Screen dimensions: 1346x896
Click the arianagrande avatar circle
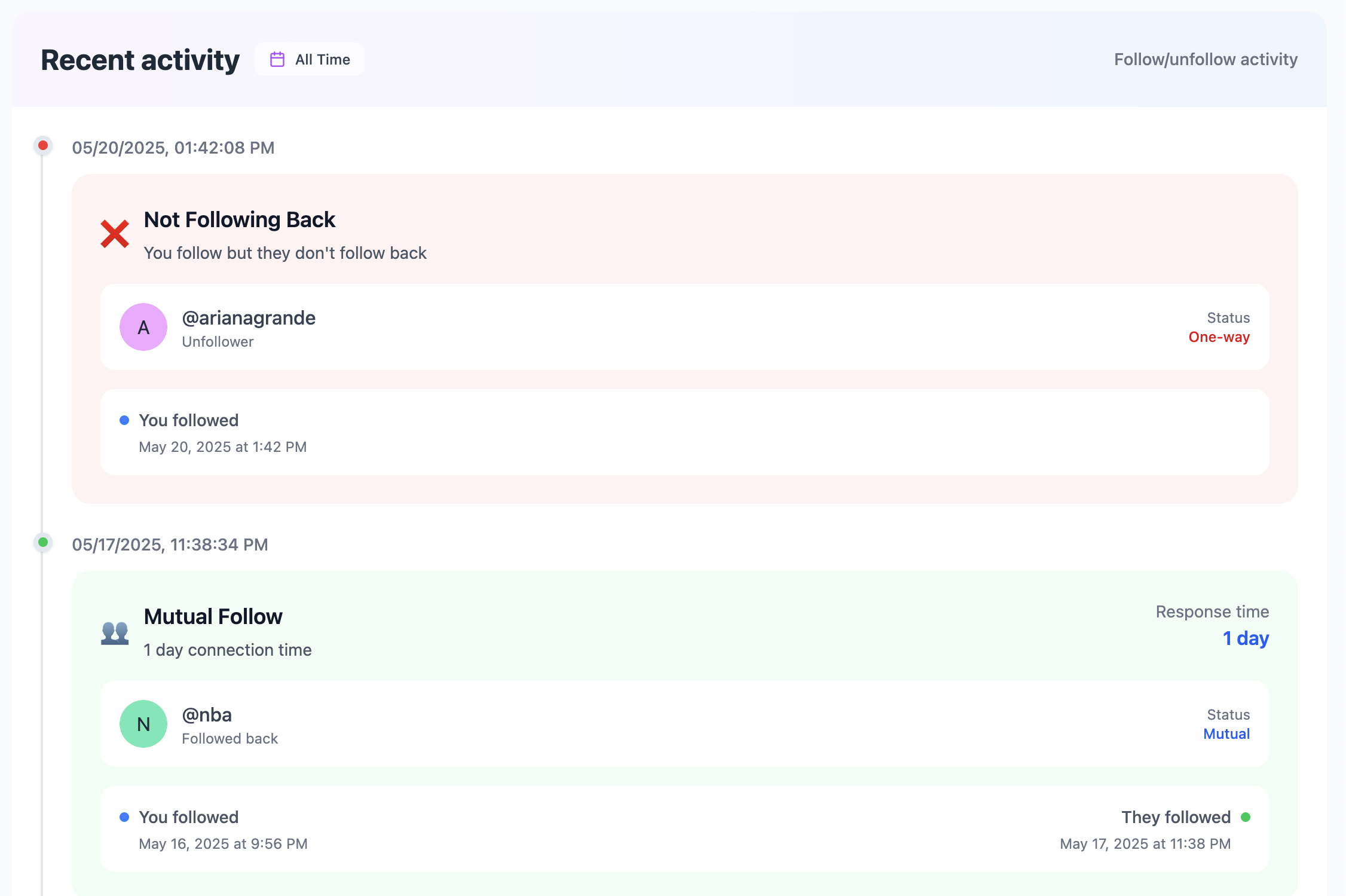pyautogui.click(x=143, y=327)
